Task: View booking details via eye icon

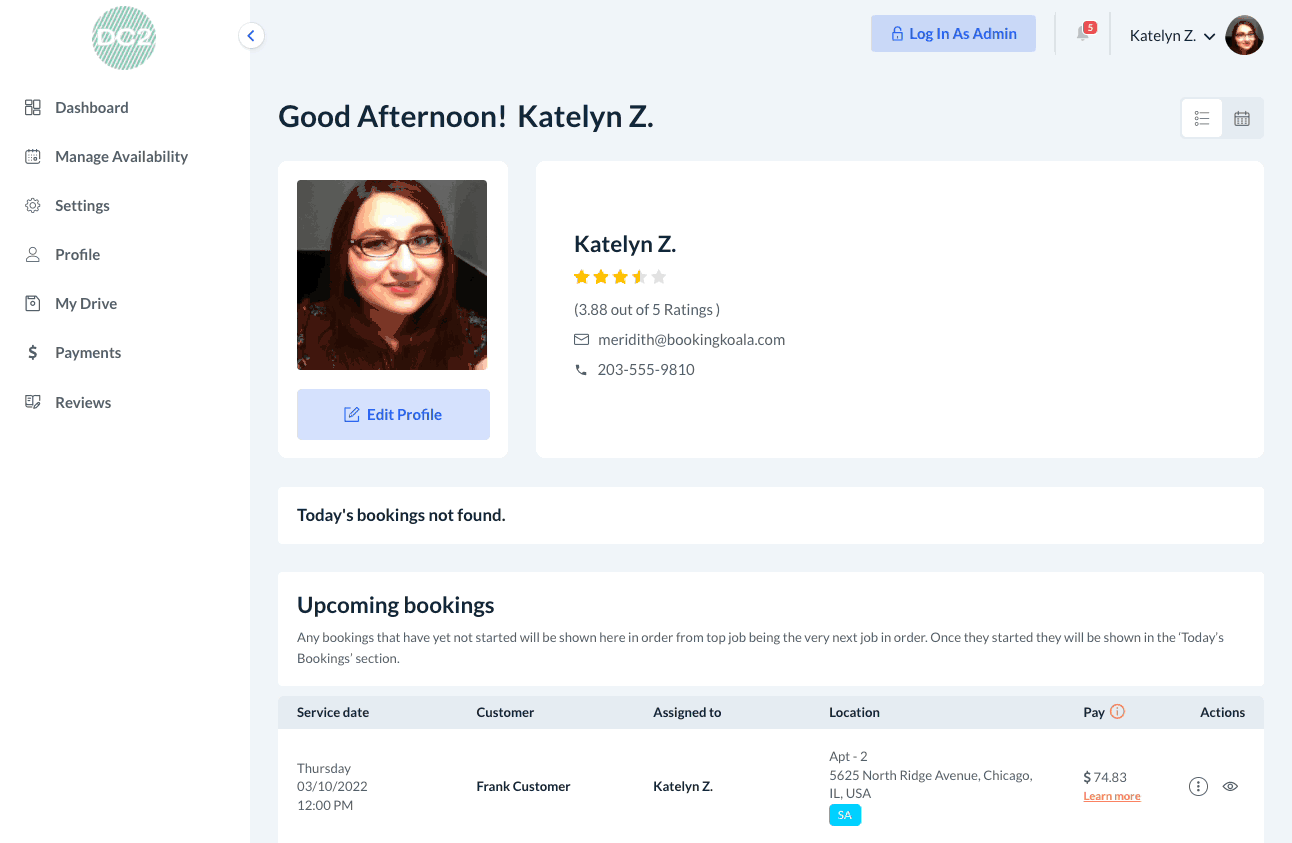Action: pyautogui.click(x=1231, y=786)
